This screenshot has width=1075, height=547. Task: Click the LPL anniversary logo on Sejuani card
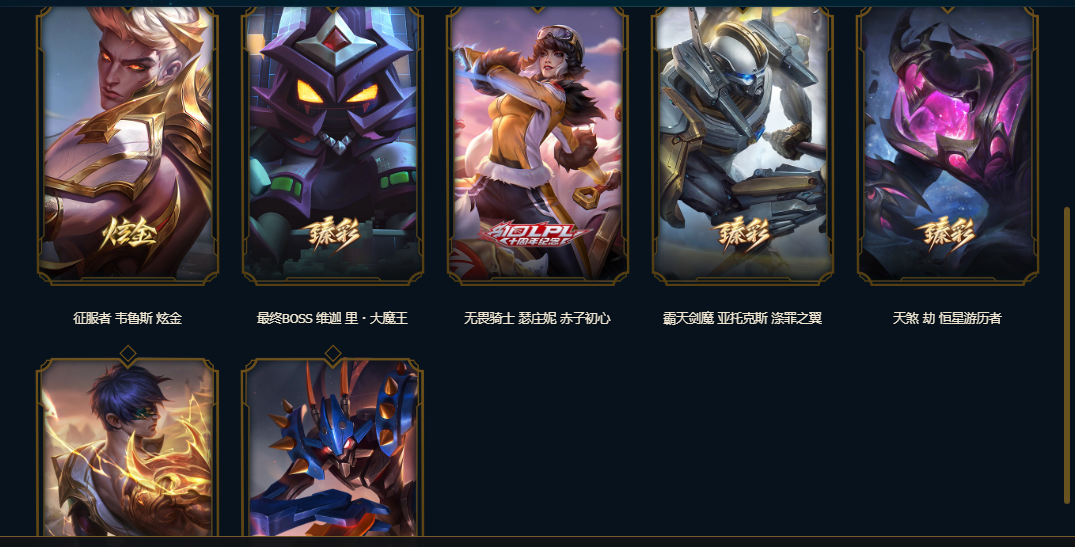point(537,233)
